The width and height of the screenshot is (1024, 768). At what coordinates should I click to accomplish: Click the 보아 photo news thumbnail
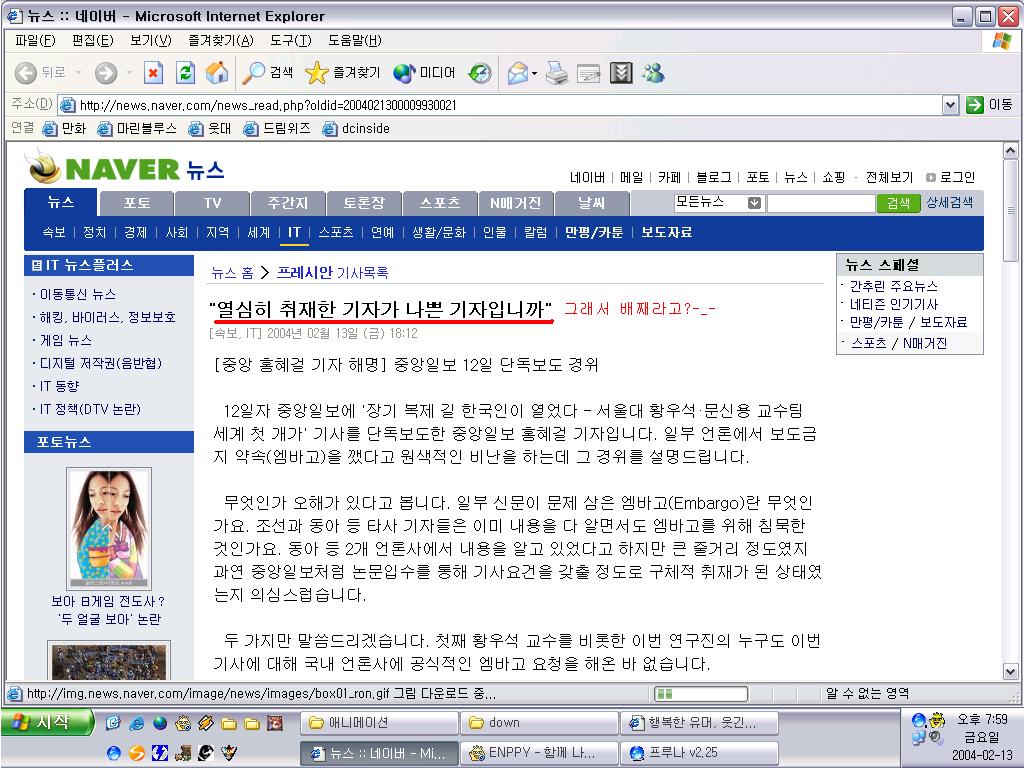point(108,528)
